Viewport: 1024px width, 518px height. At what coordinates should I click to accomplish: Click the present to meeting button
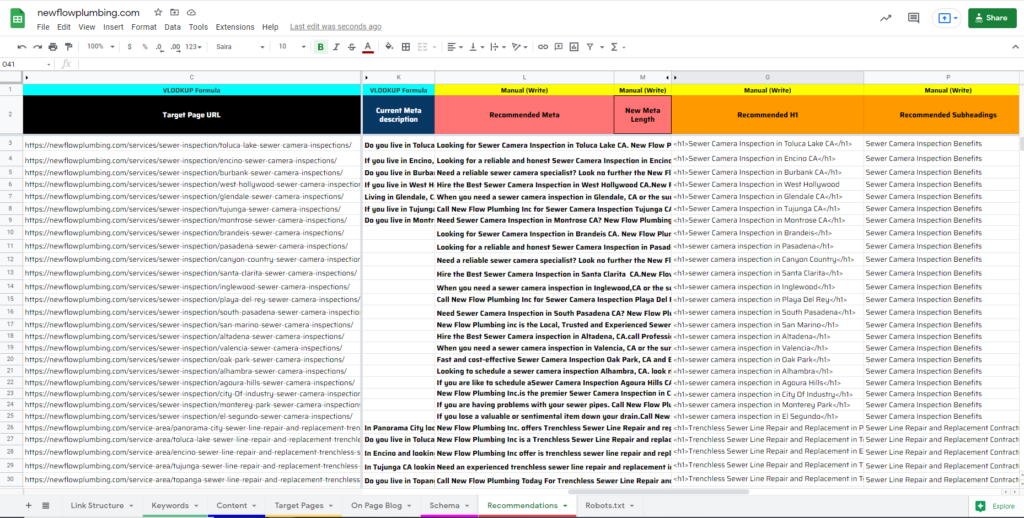point(946,18)
